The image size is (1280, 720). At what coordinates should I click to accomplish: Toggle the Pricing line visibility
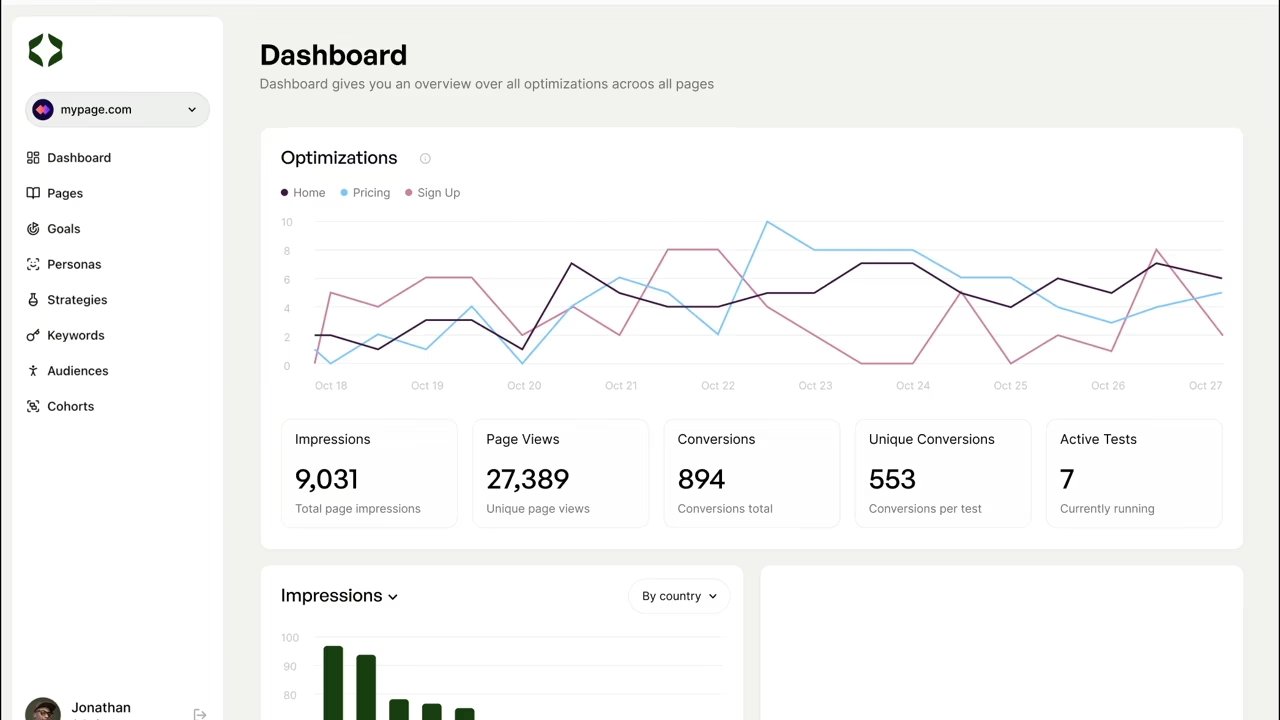tap(364, 192)
